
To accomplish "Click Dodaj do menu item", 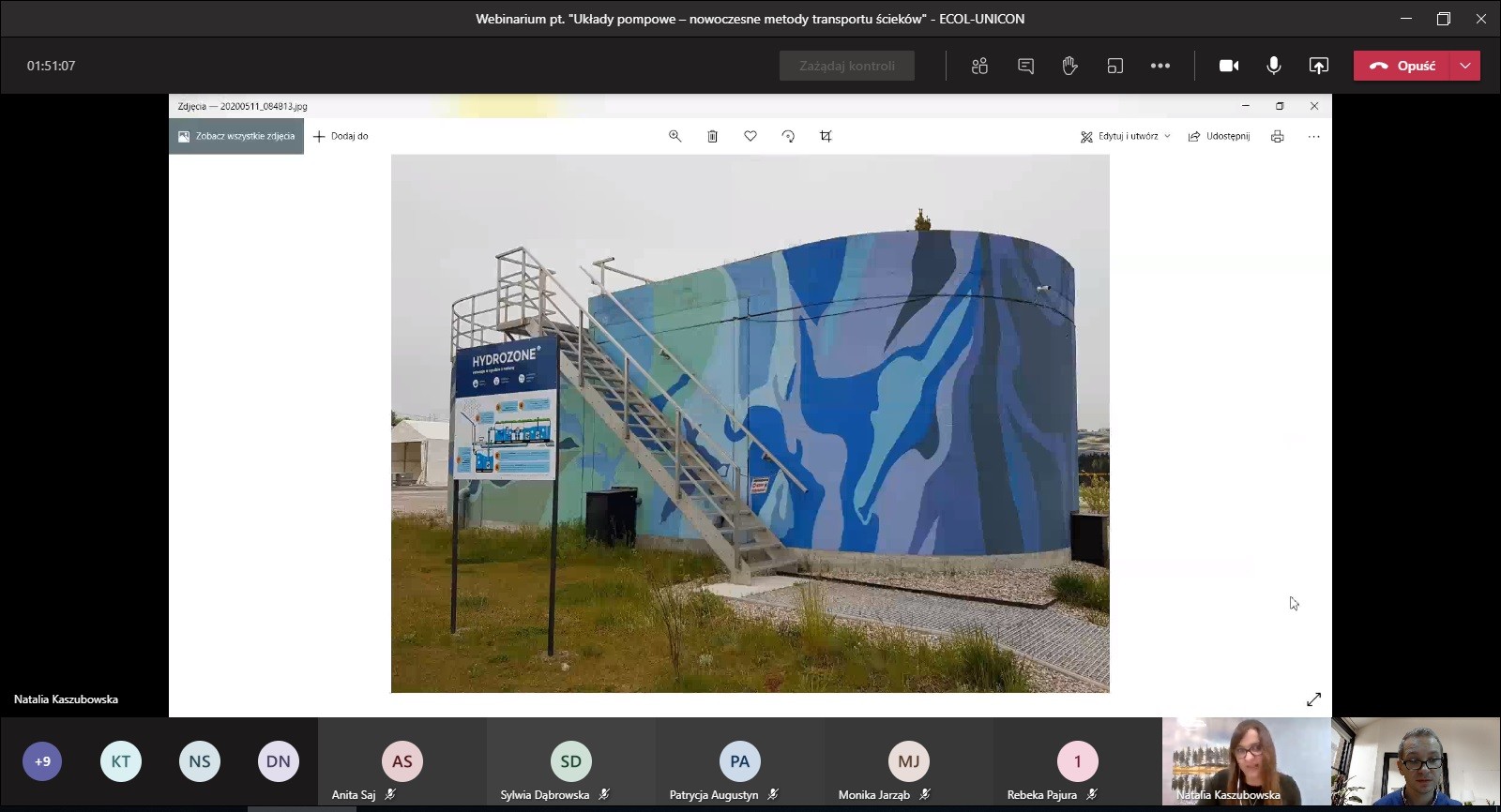I will pyautogui.click(x=341, y=136).
